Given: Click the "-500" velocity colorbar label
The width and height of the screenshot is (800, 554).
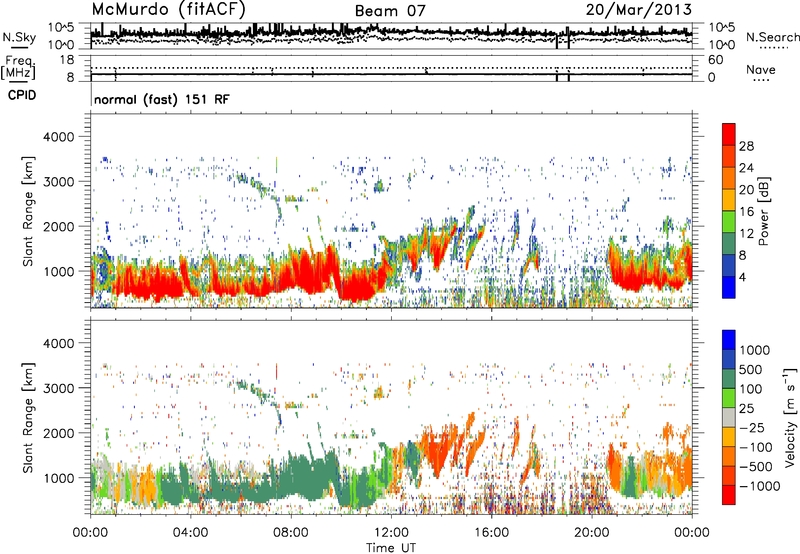Looking at the screenshot, I should tap(756, 467).
